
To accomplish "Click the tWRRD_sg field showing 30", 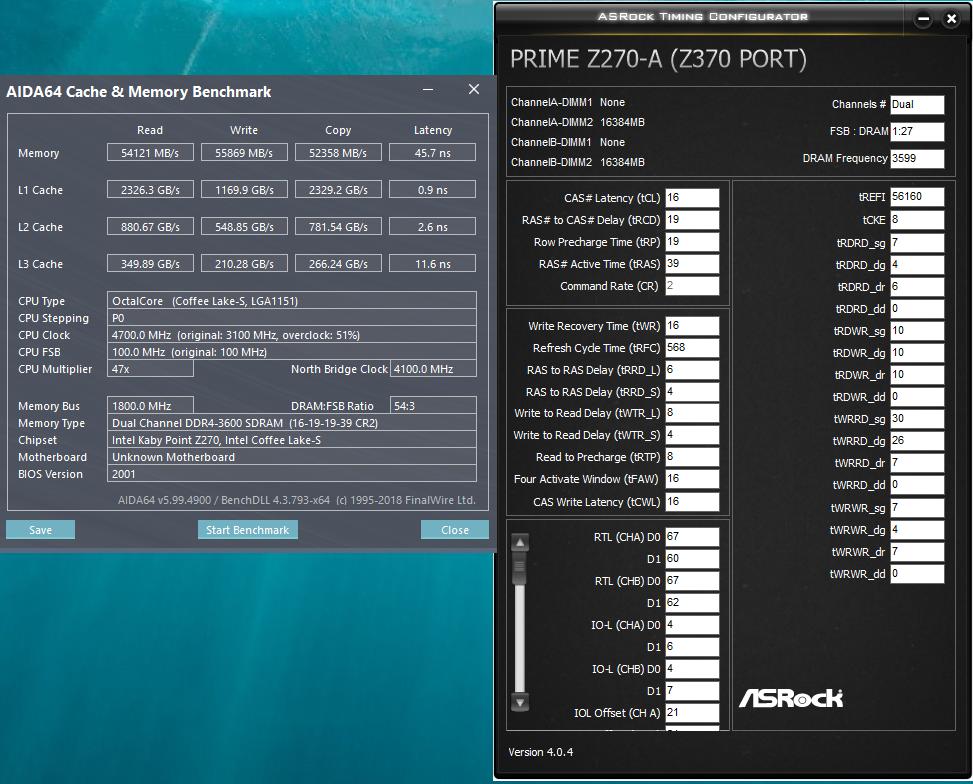I will pyautogui.click(x=917, y=419).
